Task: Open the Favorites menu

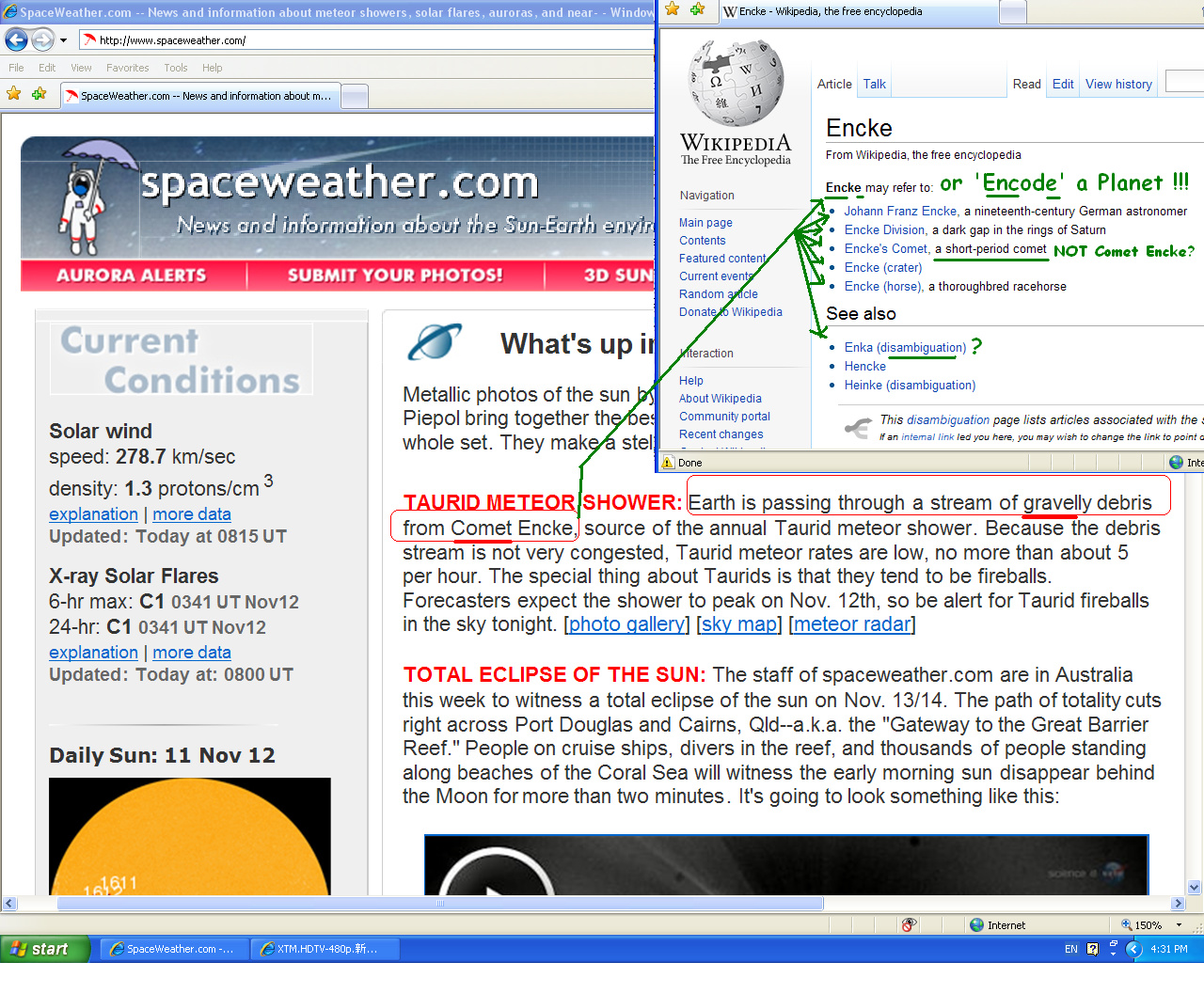Action: 127,68
